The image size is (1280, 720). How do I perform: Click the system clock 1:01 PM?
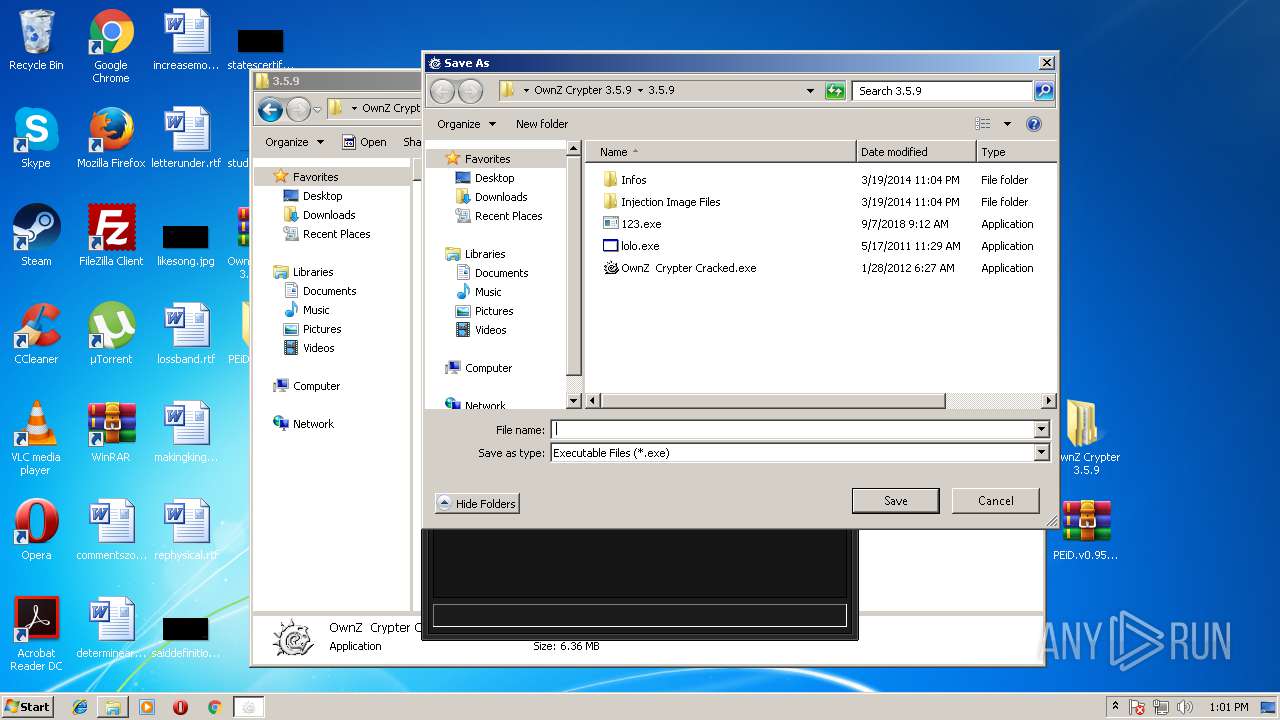tap(1228, 707)
